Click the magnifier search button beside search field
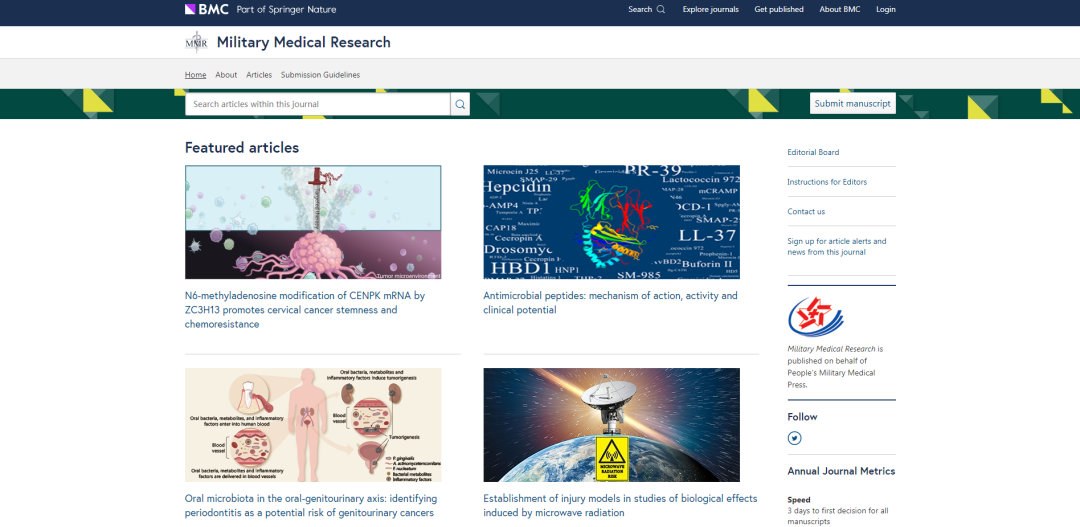Screen dimensions: 1080x527 coord(460,104)
